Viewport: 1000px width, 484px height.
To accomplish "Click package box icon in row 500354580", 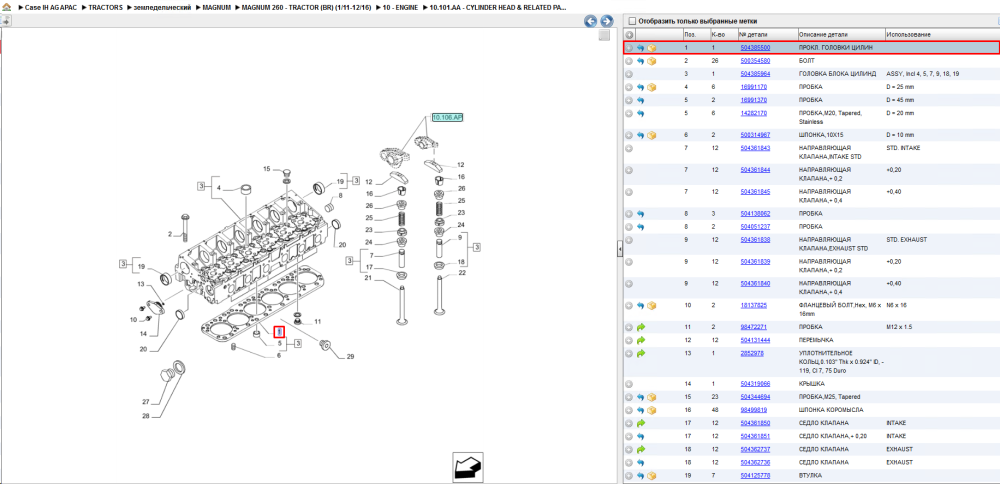I will [652, 61].
